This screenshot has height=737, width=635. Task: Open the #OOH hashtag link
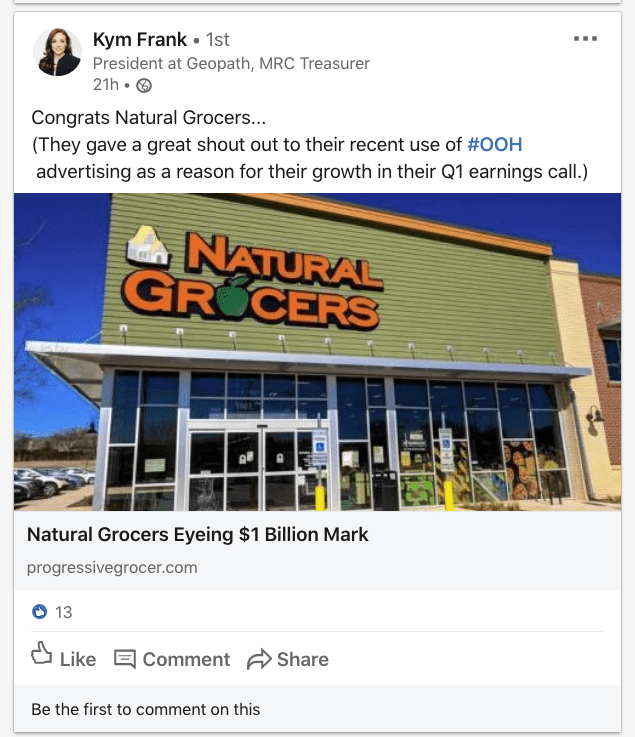(x=494, y=145)
